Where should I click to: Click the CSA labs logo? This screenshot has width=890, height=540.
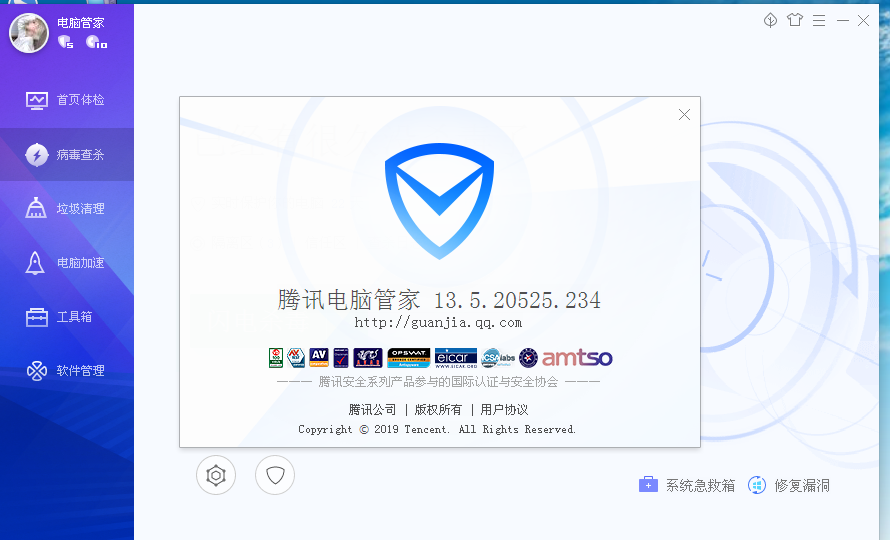[x=498, y=358]
